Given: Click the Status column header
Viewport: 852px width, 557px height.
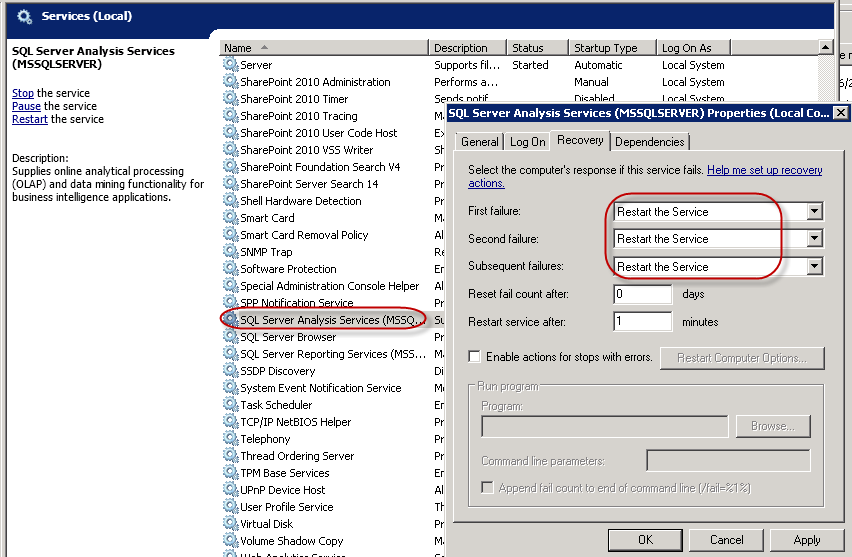Looking at the screenshot, I should [x=537, y=48].
